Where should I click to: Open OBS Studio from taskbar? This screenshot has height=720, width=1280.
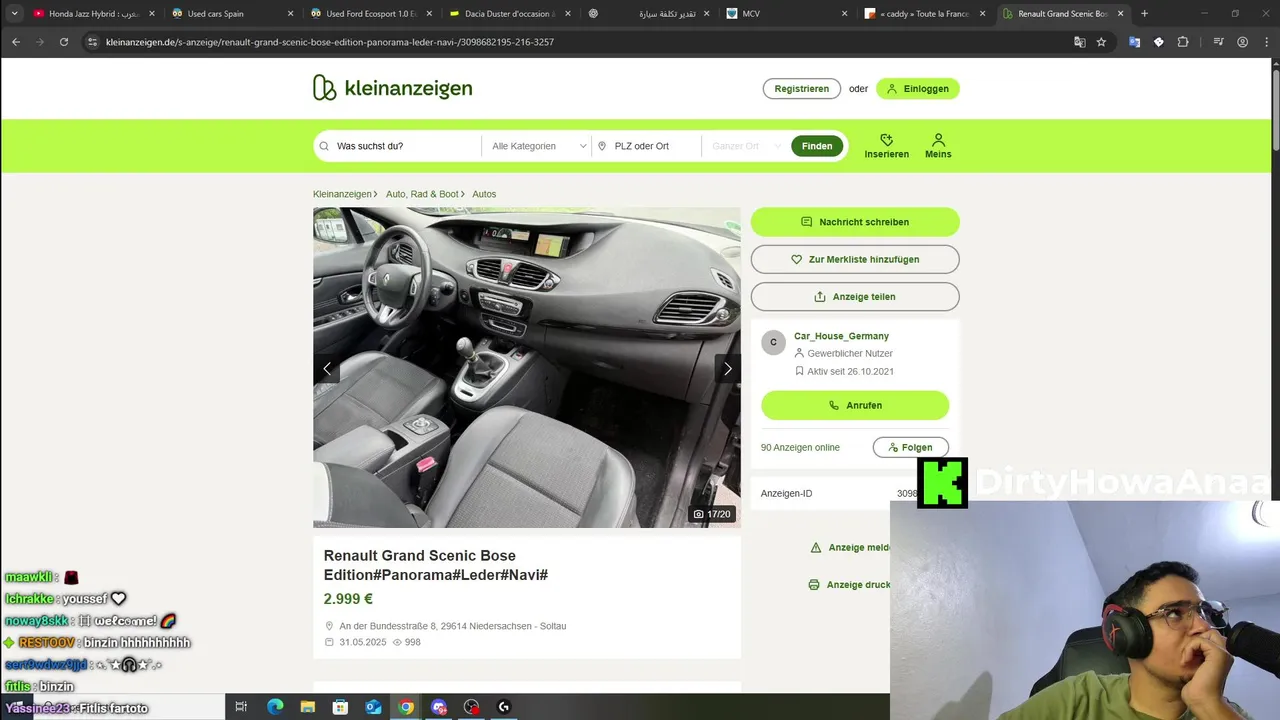(x=471, y=707)
